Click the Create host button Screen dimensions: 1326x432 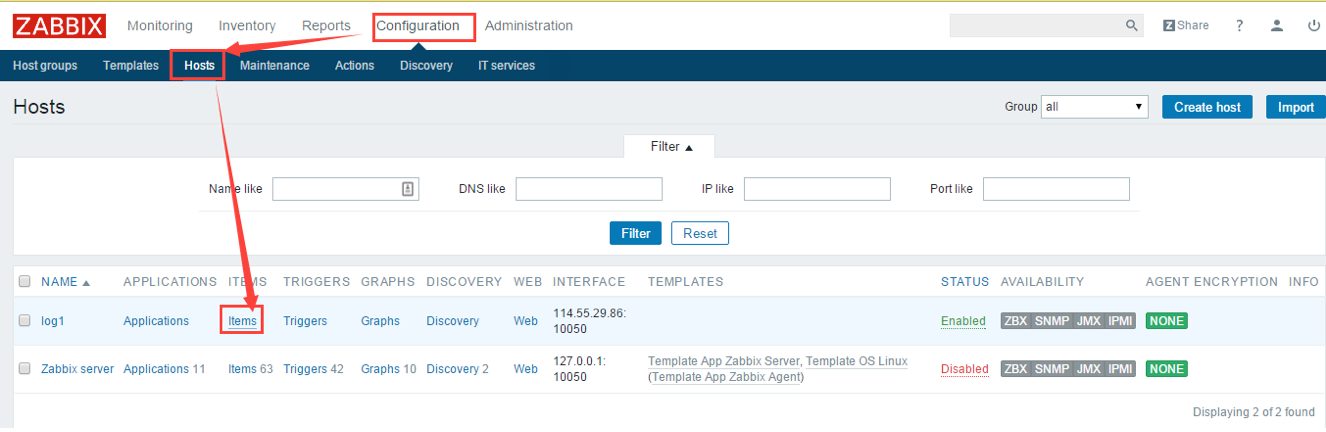1207,107
